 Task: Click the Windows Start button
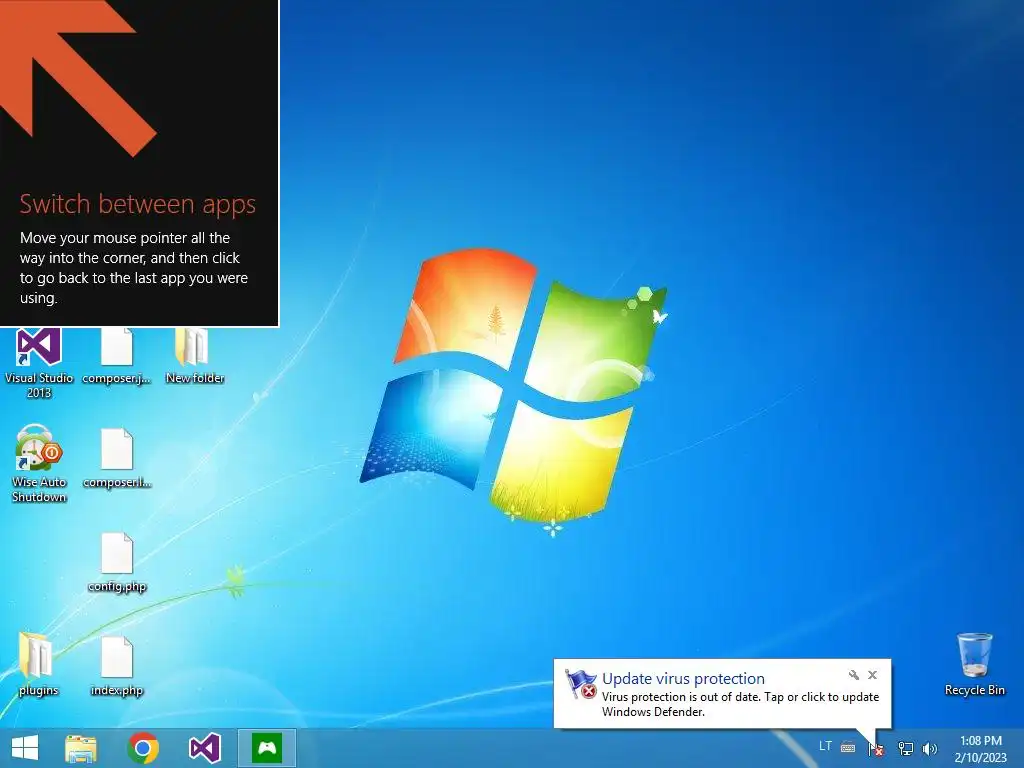25,748
